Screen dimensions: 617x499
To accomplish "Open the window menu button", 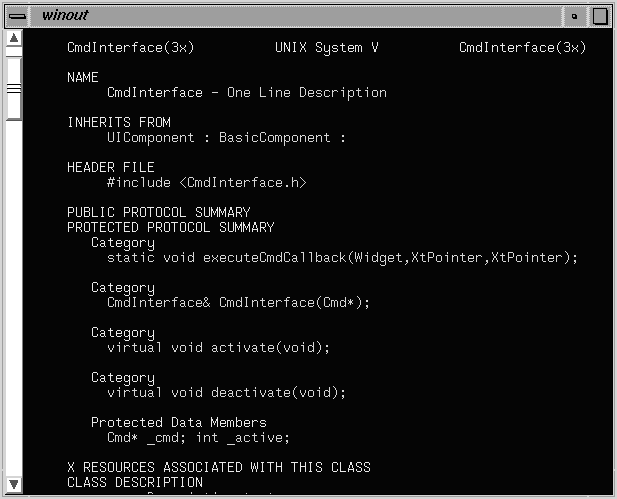I will (17, 16).
